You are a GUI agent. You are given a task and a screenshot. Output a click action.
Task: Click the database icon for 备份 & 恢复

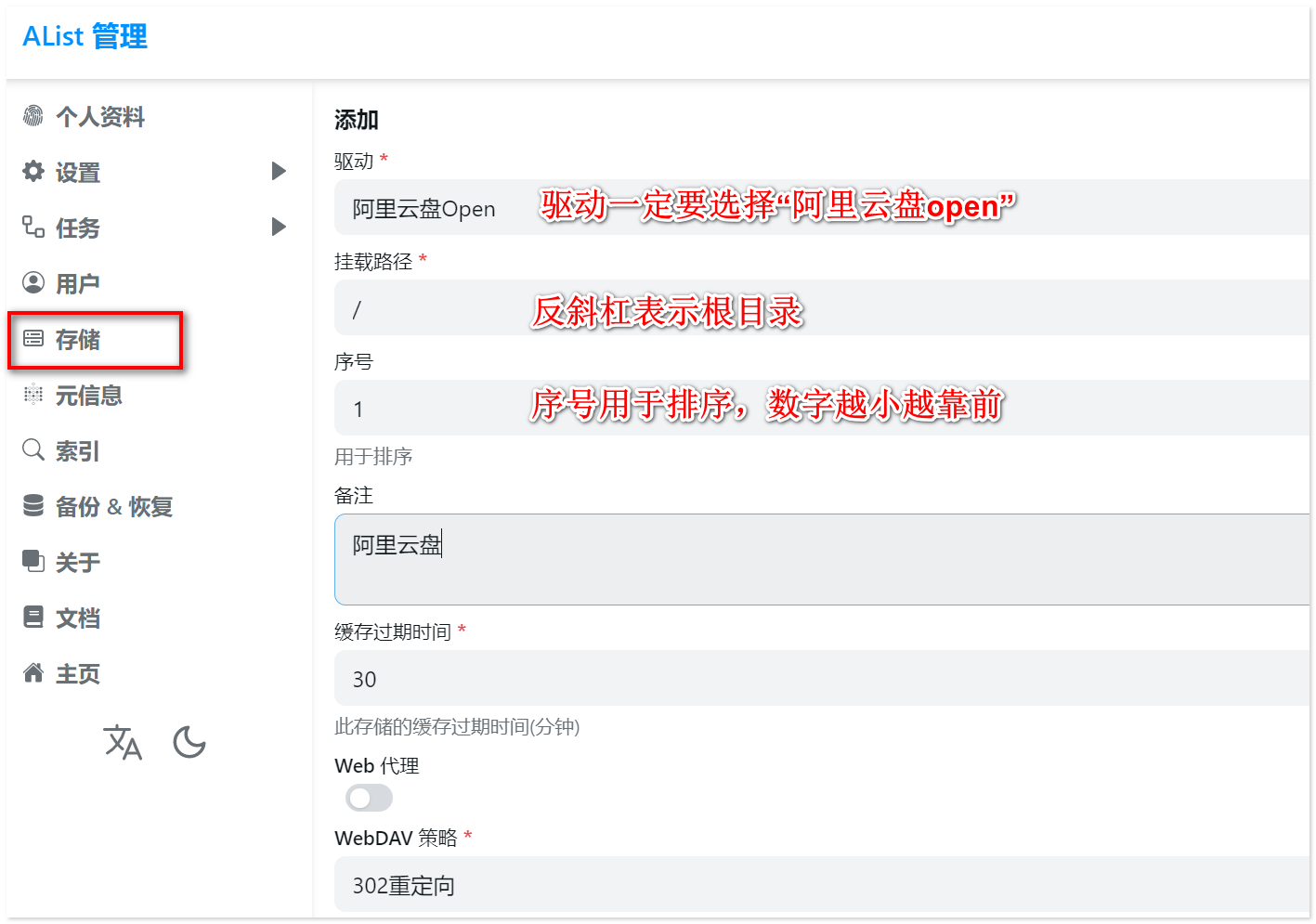pyautogui.click(x=33, y=506)
